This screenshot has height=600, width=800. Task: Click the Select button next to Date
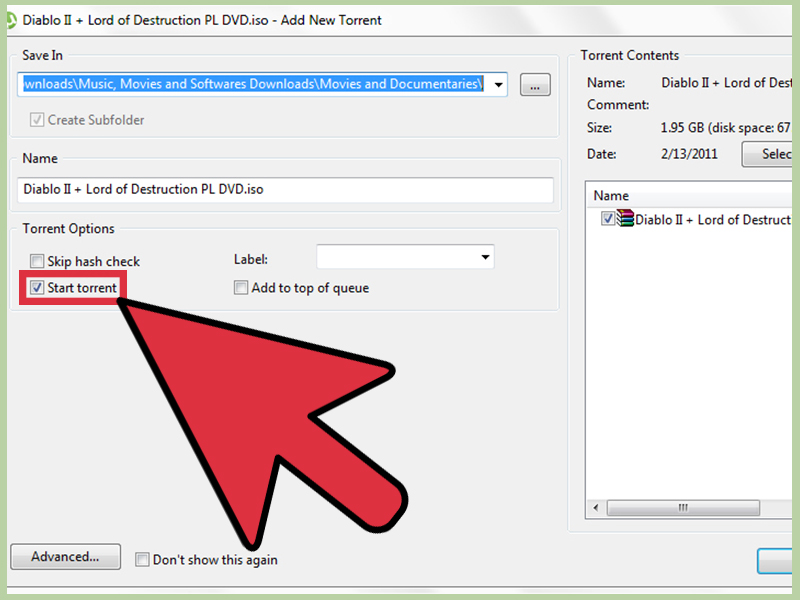(x=769, y=154)
